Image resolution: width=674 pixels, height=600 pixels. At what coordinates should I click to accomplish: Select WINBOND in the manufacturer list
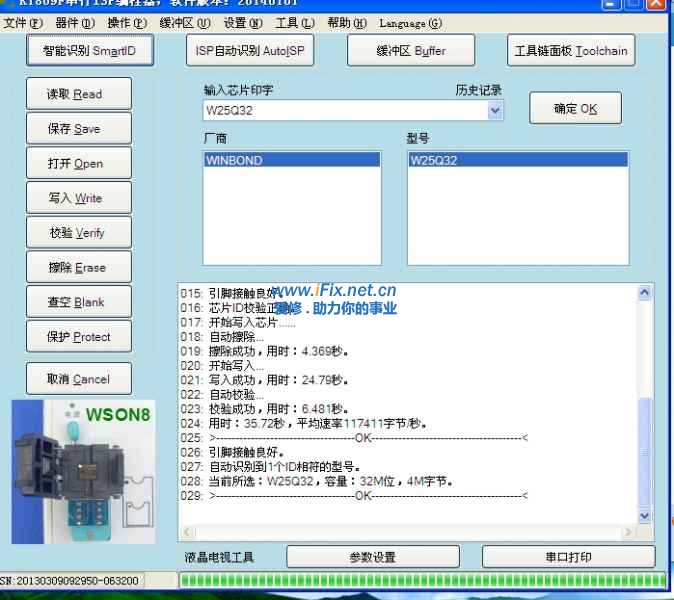tap(292, 160)
